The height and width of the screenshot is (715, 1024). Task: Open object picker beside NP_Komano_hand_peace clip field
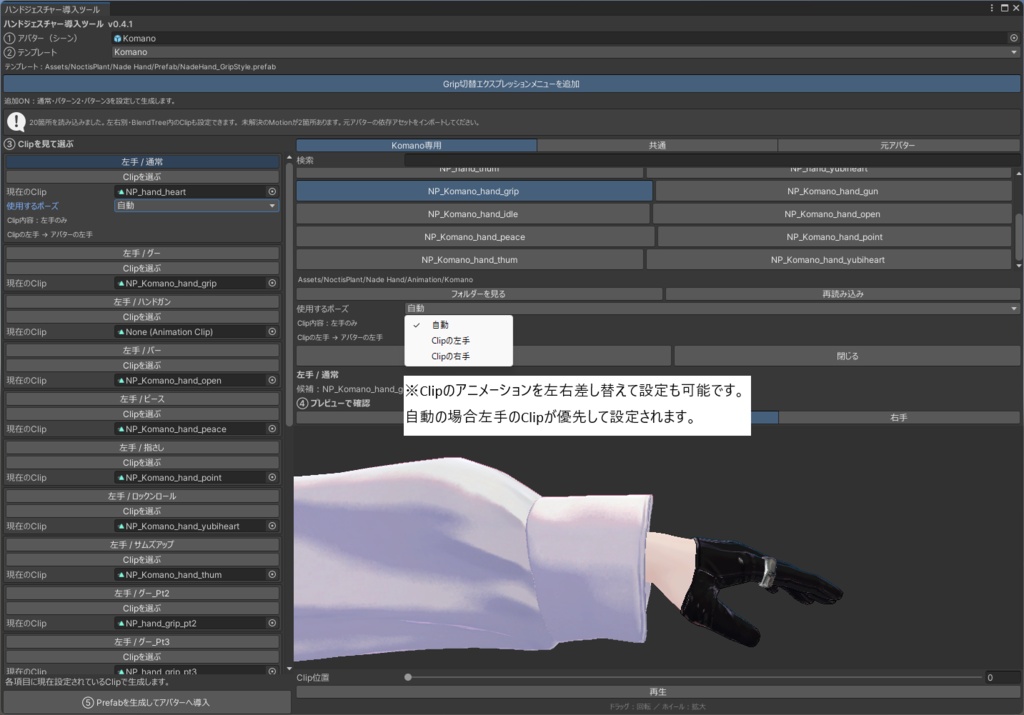click(272, 429)
